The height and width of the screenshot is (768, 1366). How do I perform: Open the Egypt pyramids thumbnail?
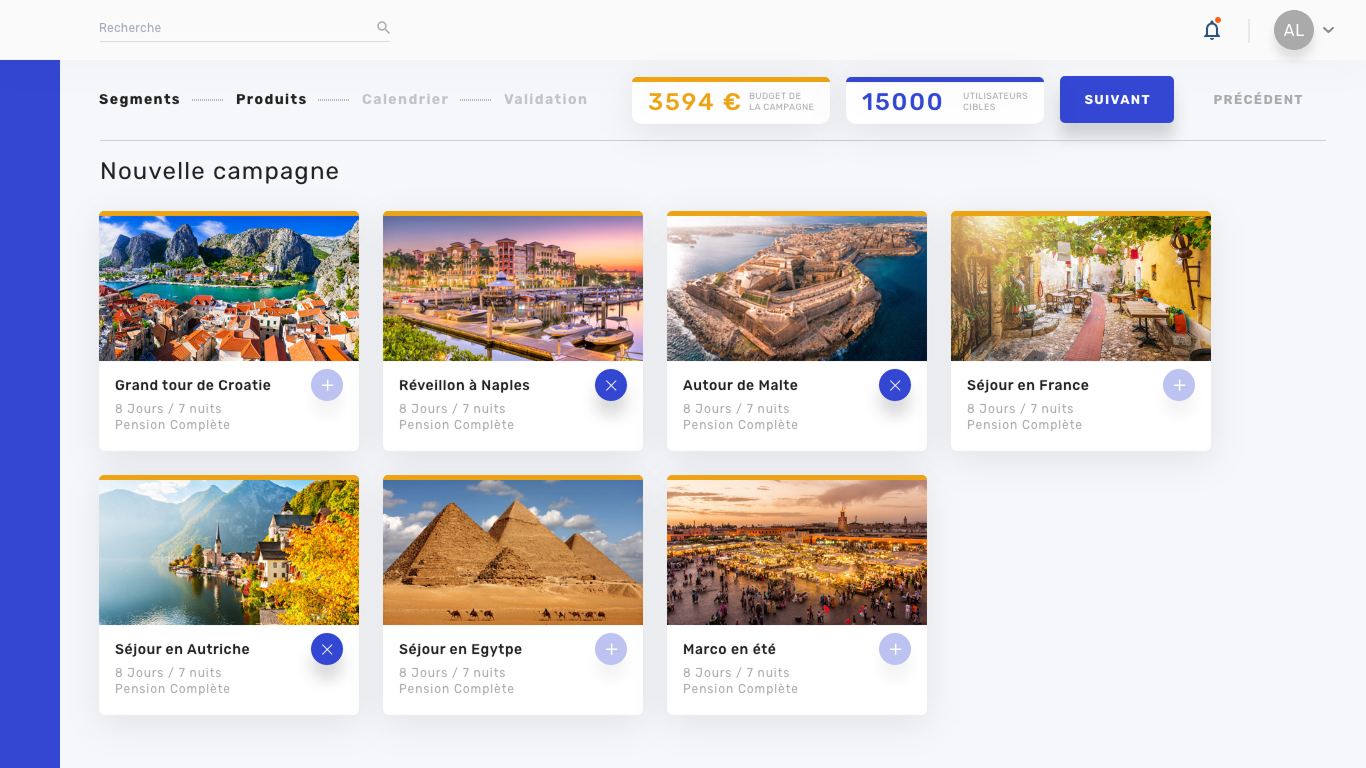pyautogui.click(x=513, y=551)
